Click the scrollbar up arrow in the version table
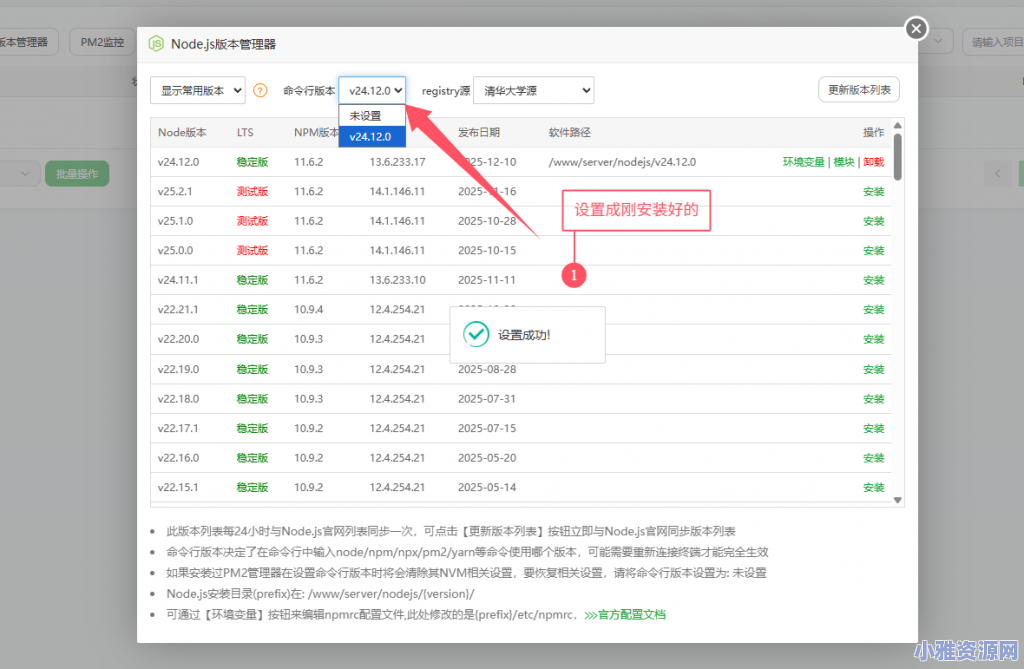This screenshot has height=669, width=1024. coord(897,125)
